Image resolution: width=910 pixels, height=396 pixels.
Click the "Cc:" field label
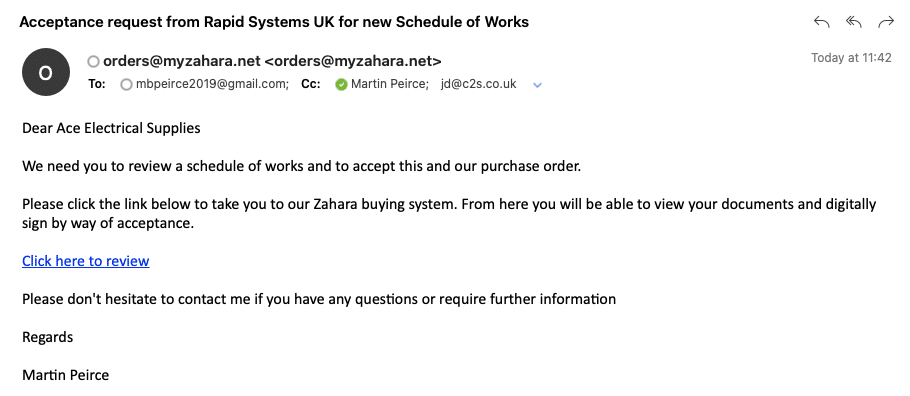(x=310, y=84)
